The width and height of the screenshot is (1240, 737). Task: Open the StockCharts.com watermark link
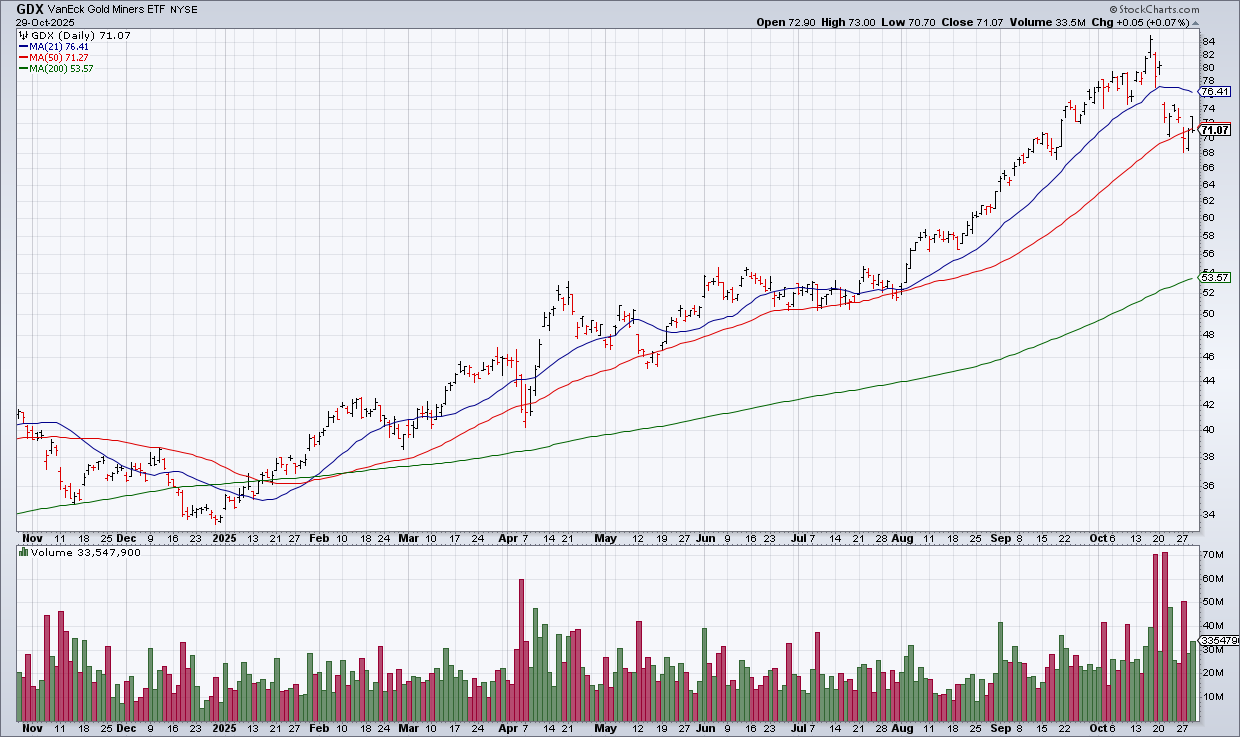tap(1188, 10)
